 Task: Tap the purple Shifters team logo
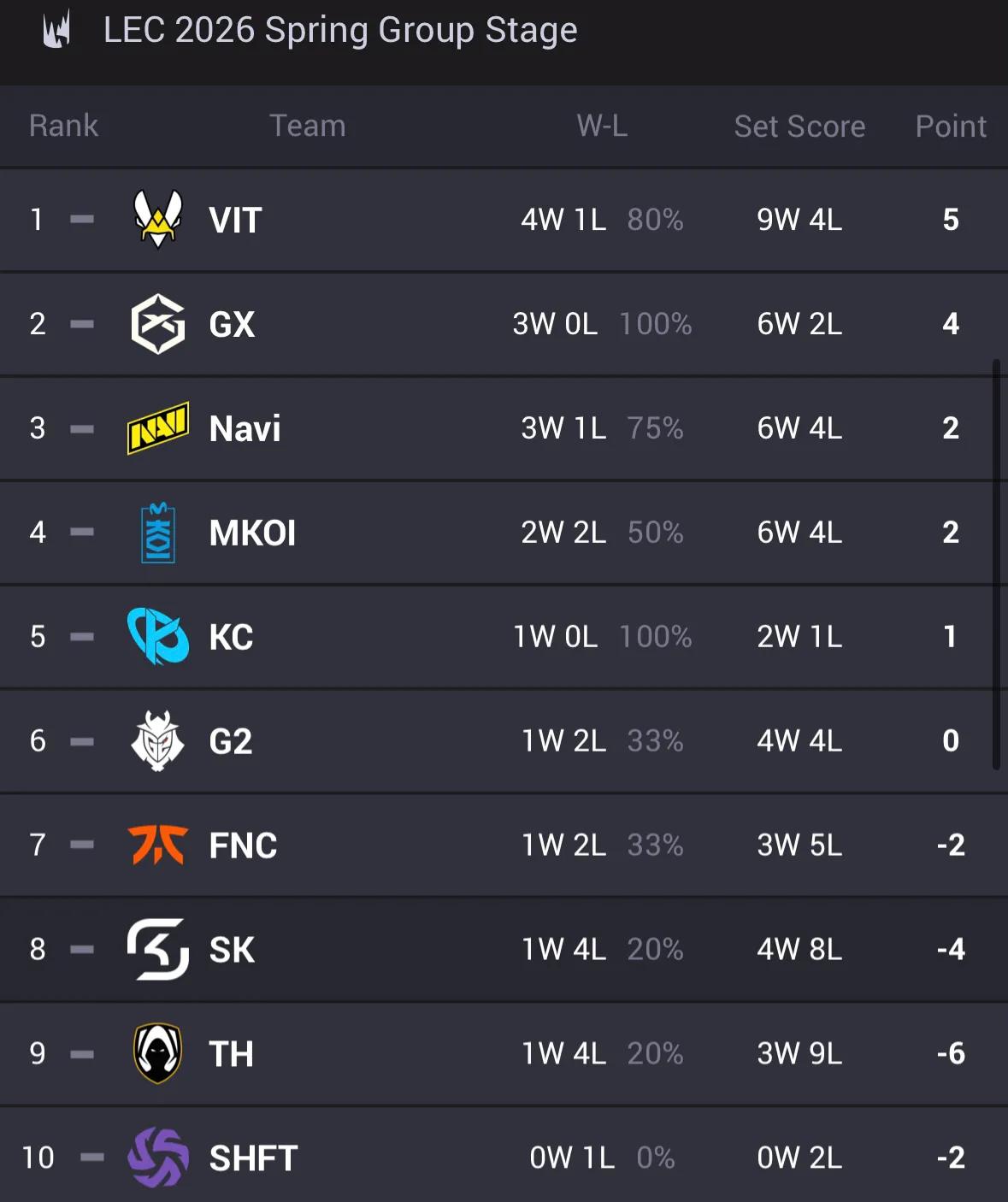[158, 1158]
